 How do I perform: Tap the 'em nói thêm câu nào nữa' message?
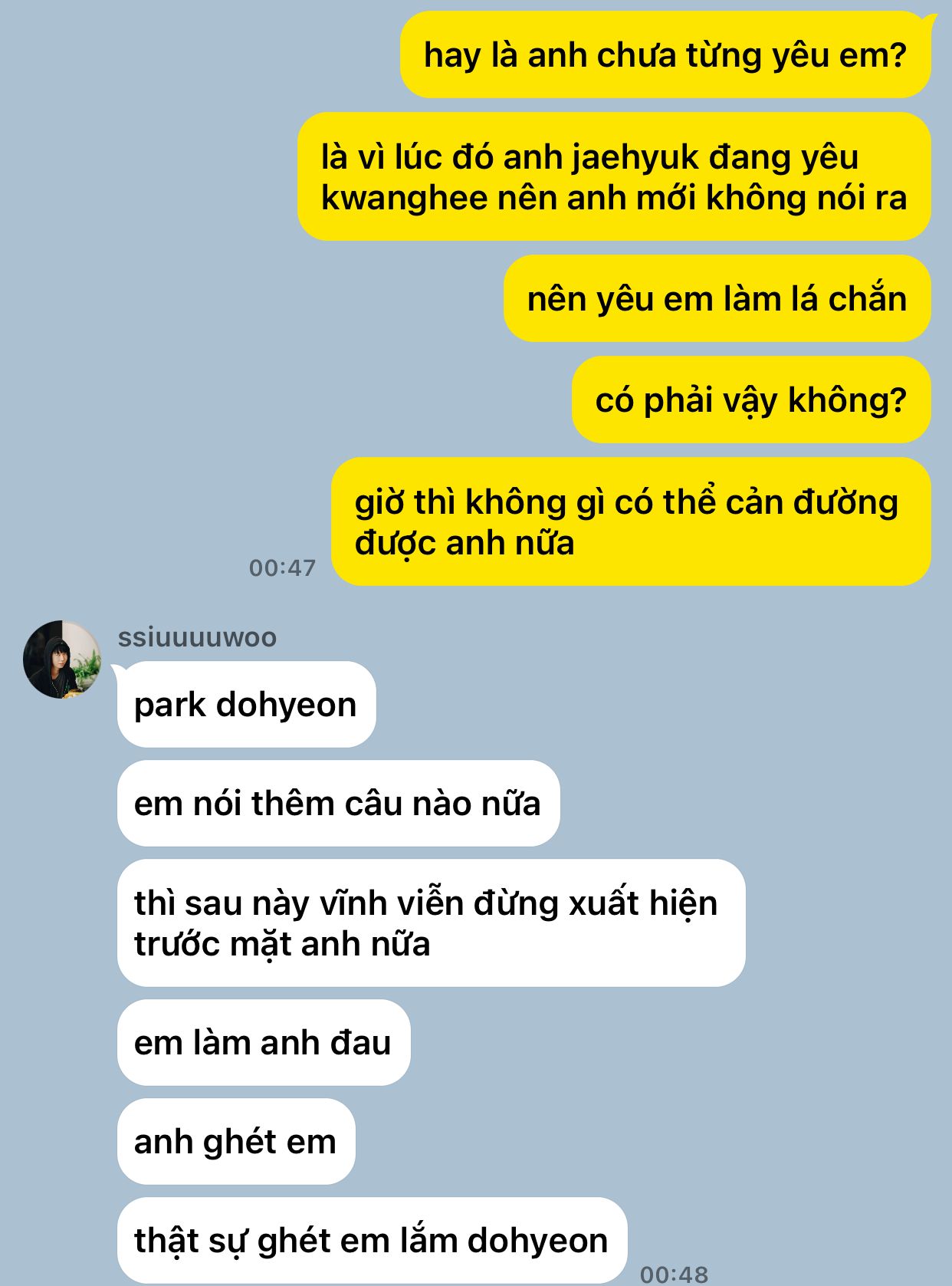click(338, 803)
